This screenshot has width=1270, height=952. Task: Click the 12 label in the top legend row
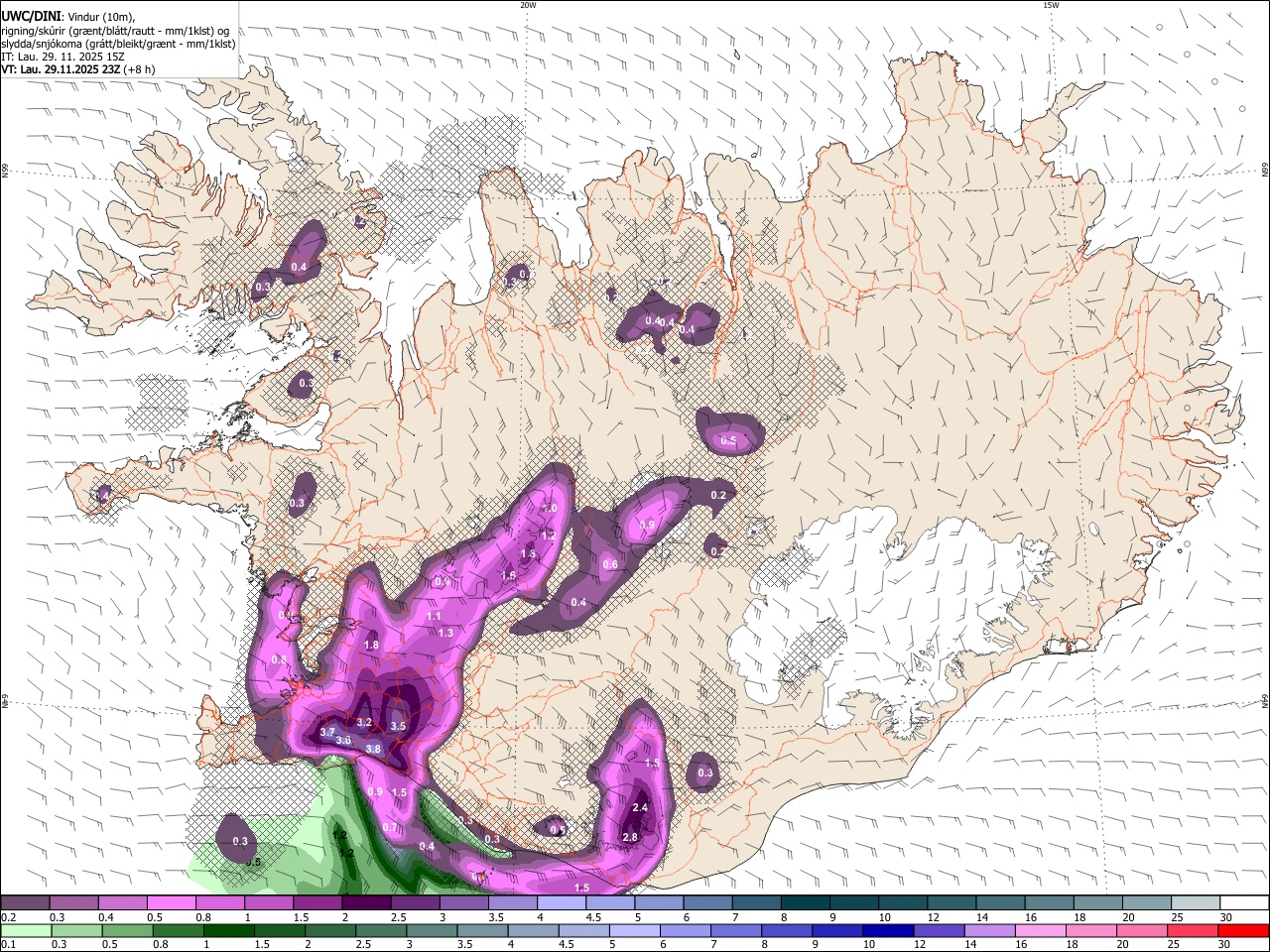click(x=933, y=917)
